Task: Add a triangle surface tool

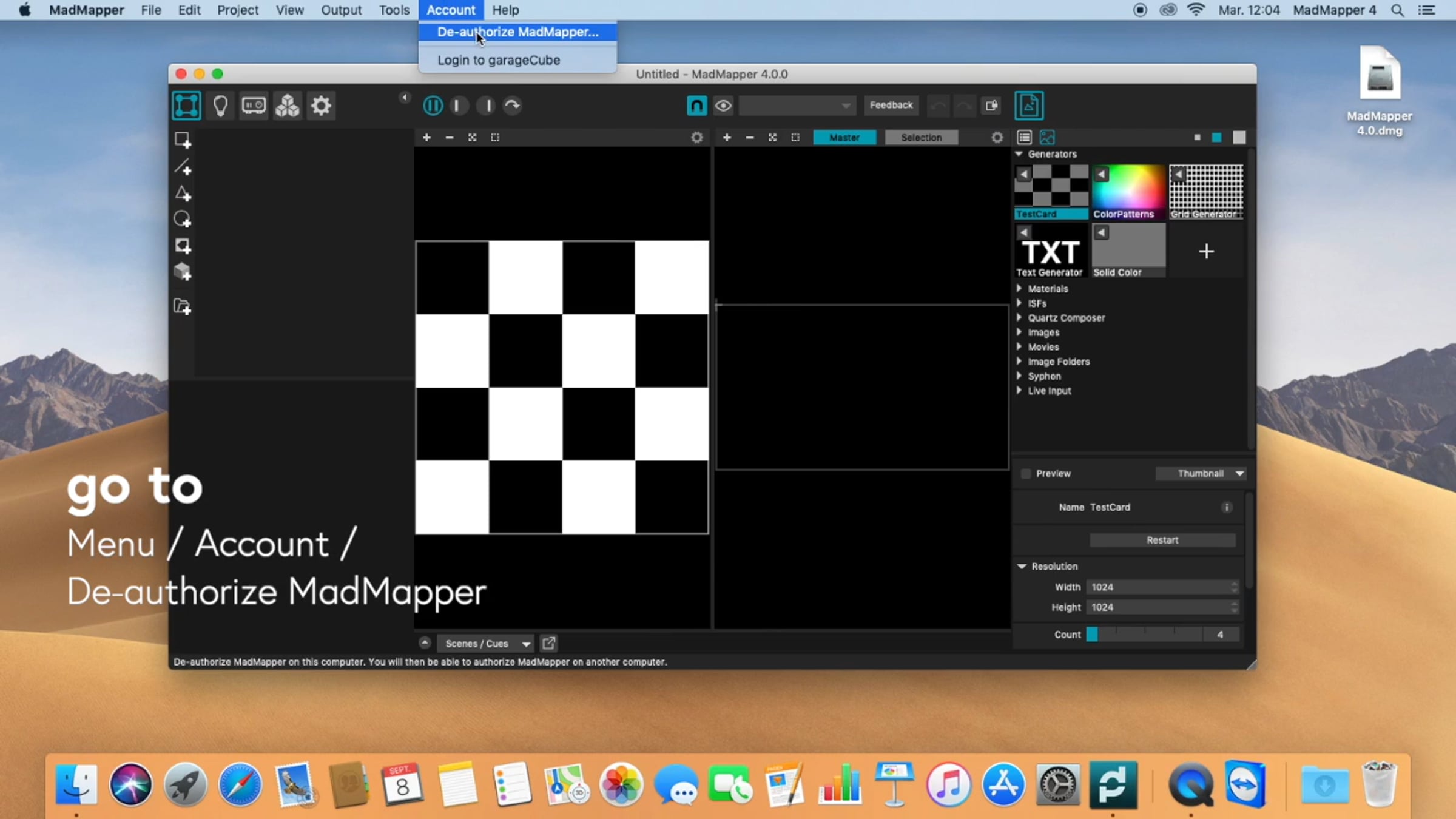Action: 183,194
